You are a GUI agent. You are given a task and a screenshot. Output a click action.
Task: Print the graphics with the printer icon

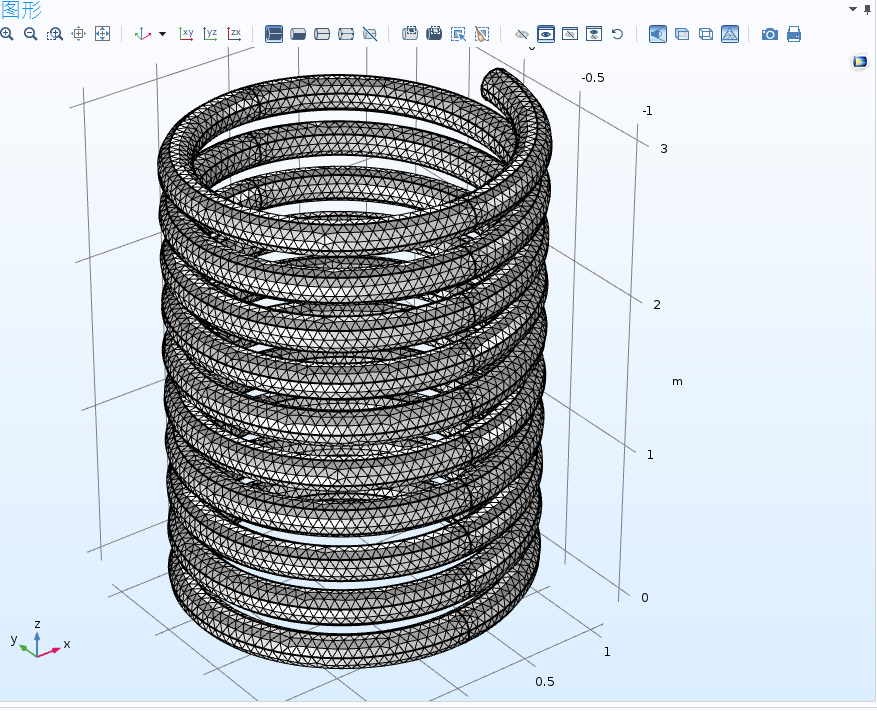click(x=794, y=34)
